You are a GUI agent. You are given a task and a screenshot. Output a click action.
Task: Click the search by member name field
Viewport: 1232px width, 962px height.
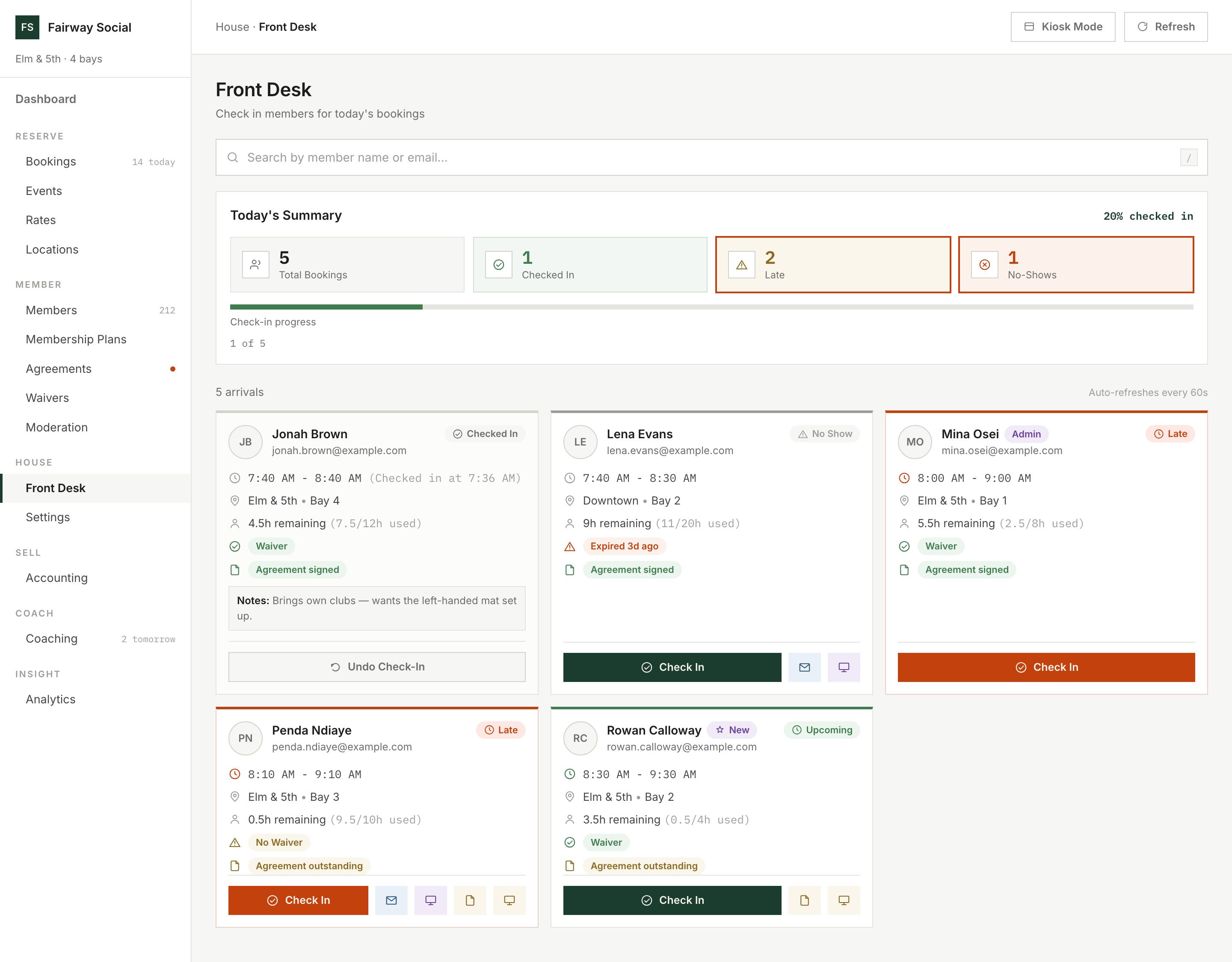711,157
